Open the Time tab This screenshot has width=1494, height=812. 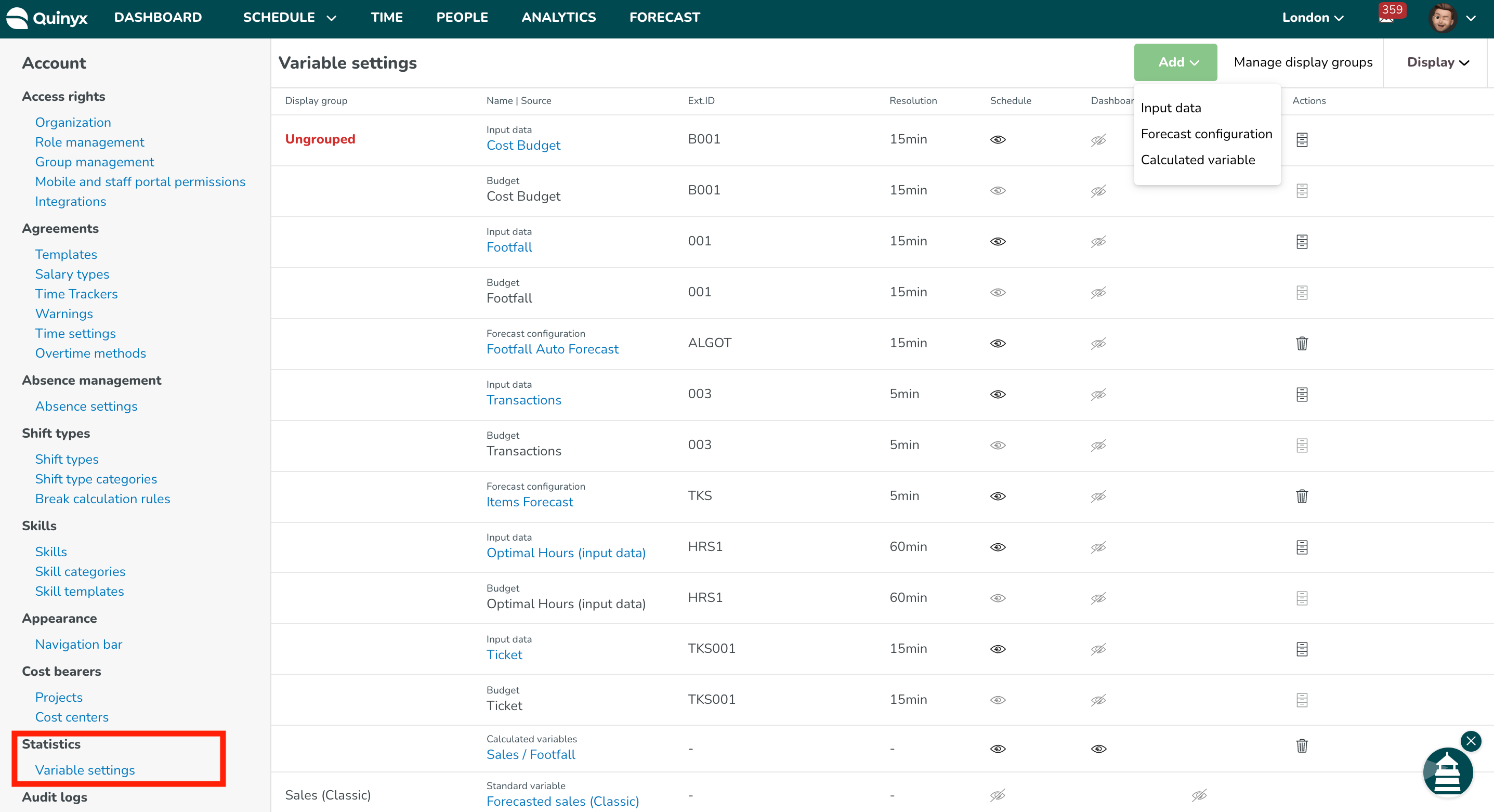click(387, 17)
